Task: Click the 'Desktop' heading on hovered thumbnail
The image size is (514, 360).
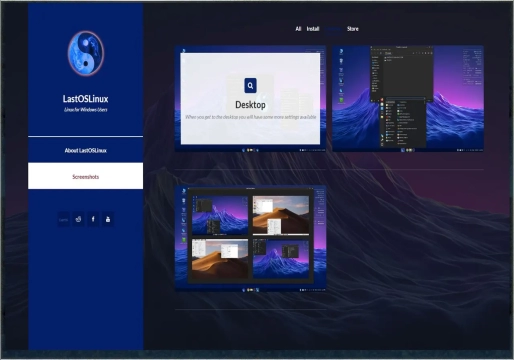Action: click(x=250, y=105)
